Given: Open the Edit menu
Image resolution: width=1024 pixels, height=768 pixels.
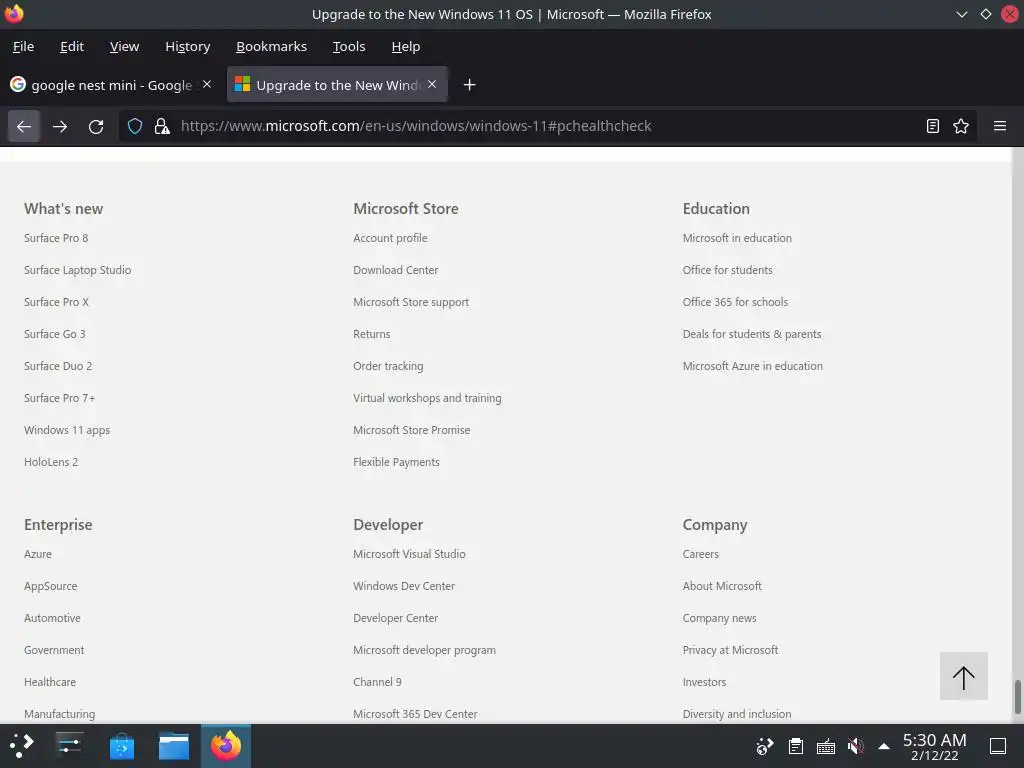Looking at the screenshot, I should (x=72, y=46).
